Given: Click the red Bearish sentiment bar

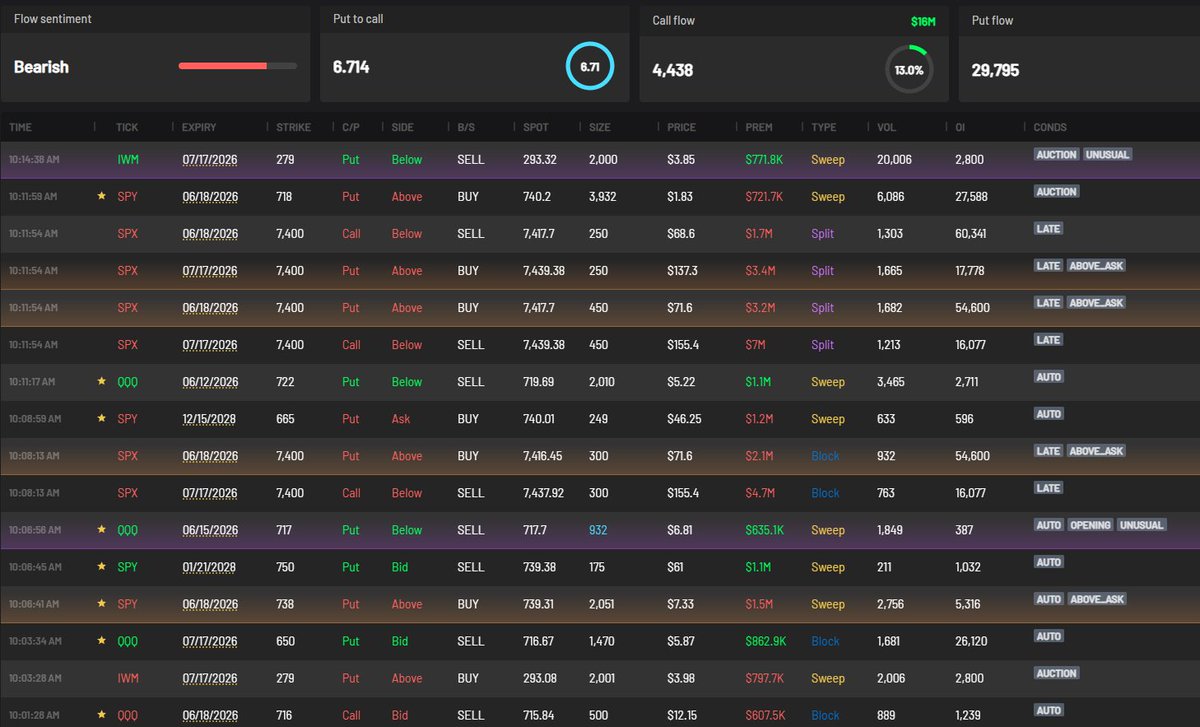Looking at the screenshot, I should point(238,66).
